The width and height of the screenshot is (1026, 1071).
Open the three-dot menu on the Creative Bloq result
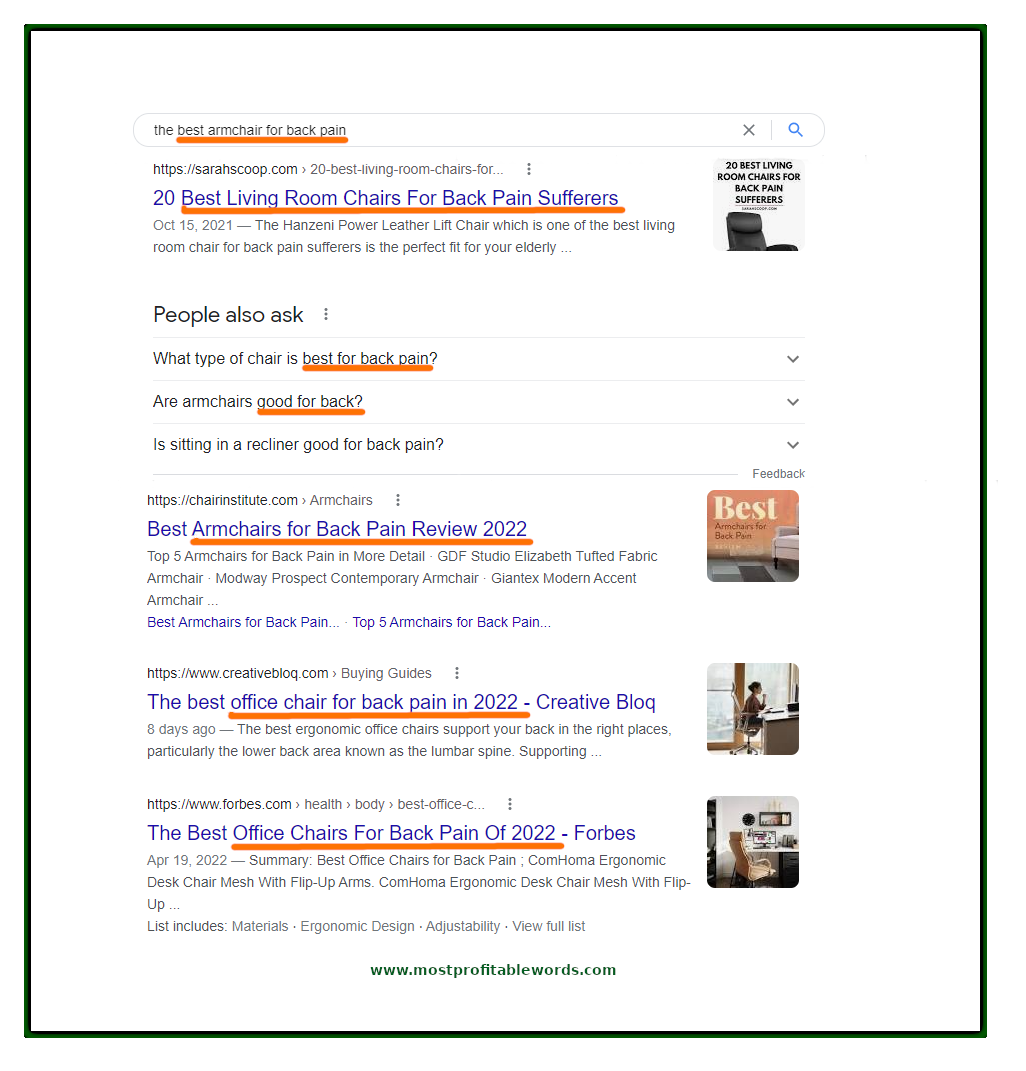click(x=457, y=673)
